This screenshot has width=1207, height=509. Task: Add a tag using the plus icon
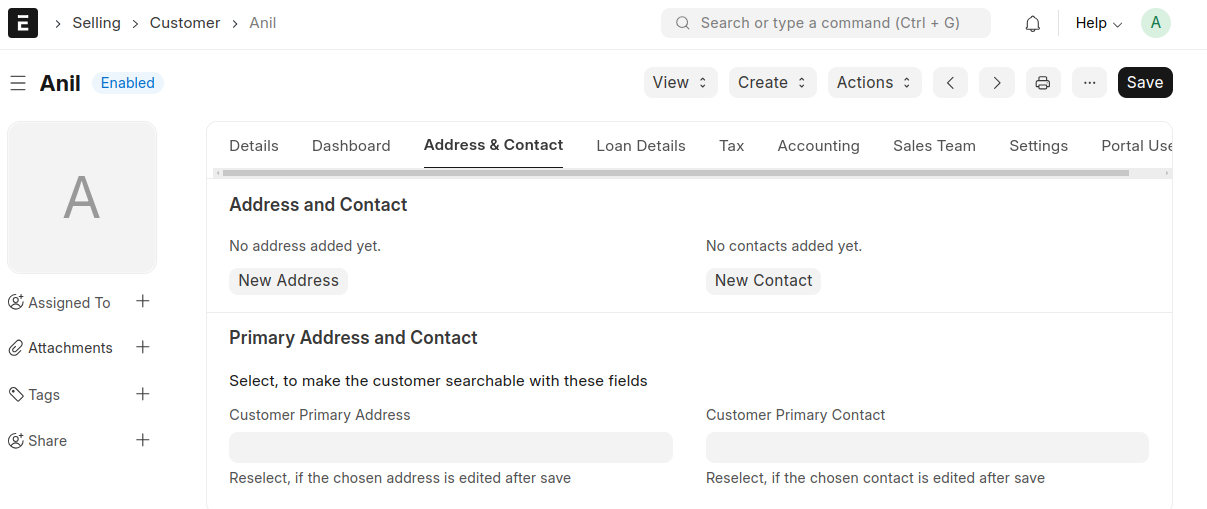tap(143, 394)
